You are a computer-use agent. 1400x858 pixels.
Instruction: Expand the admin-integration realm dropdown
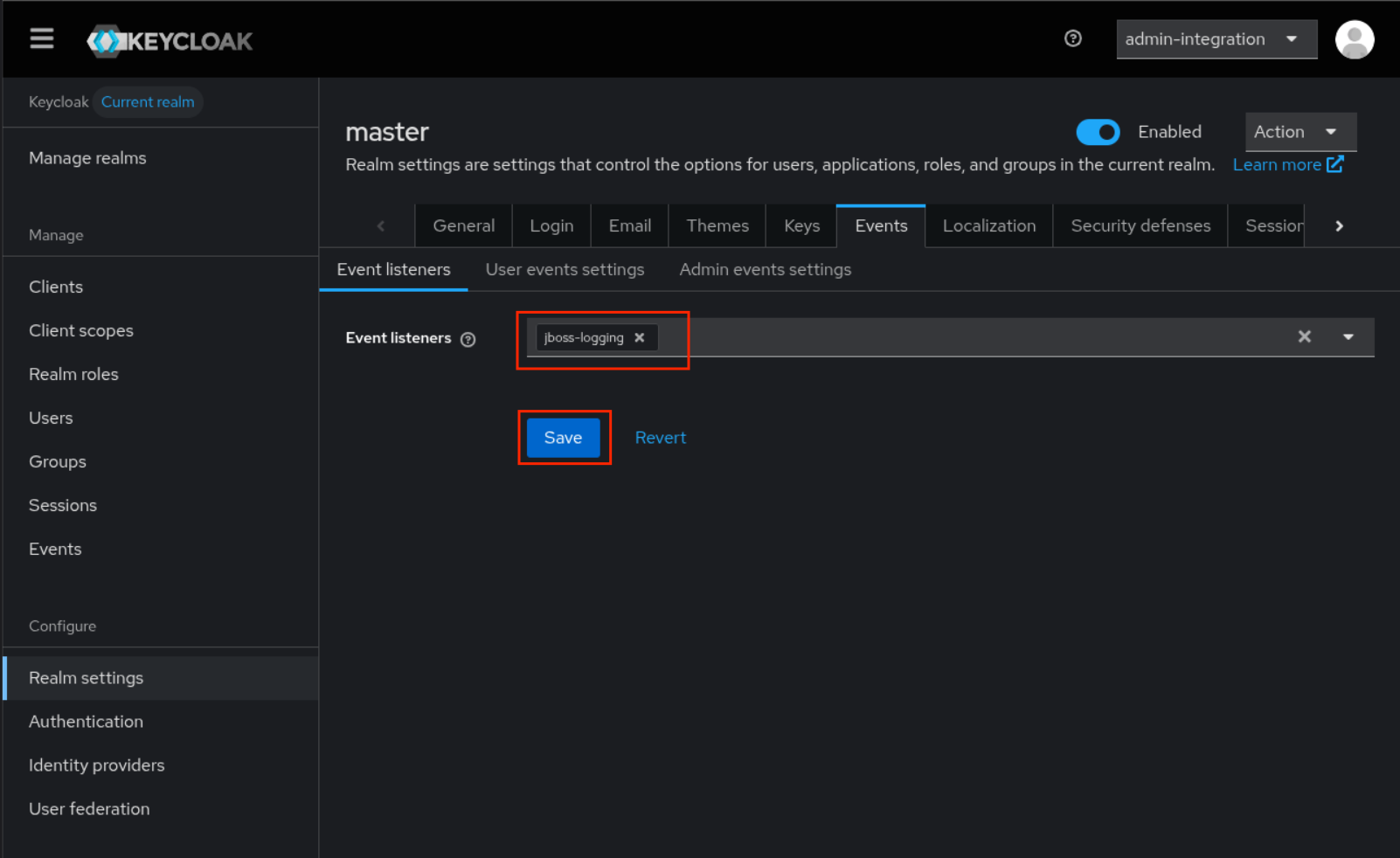click(x=1216, y=39)
